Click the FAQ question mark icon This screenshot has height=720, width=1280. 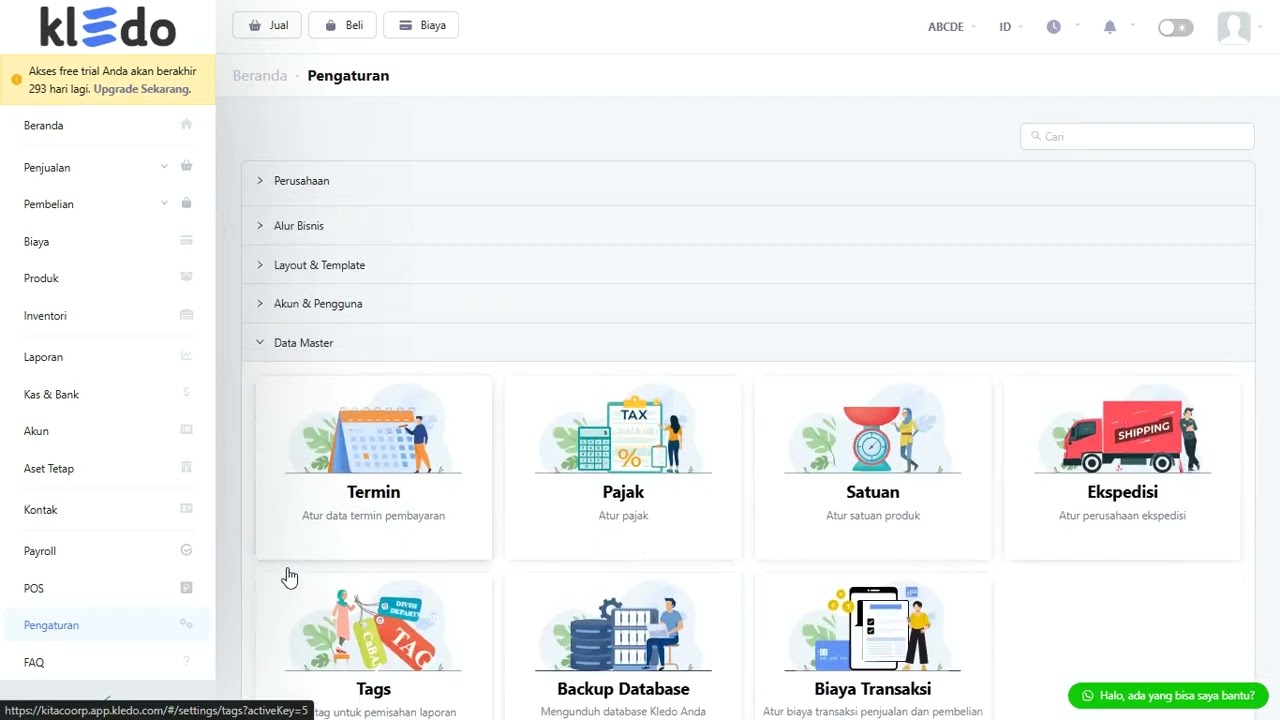(186, 662)
